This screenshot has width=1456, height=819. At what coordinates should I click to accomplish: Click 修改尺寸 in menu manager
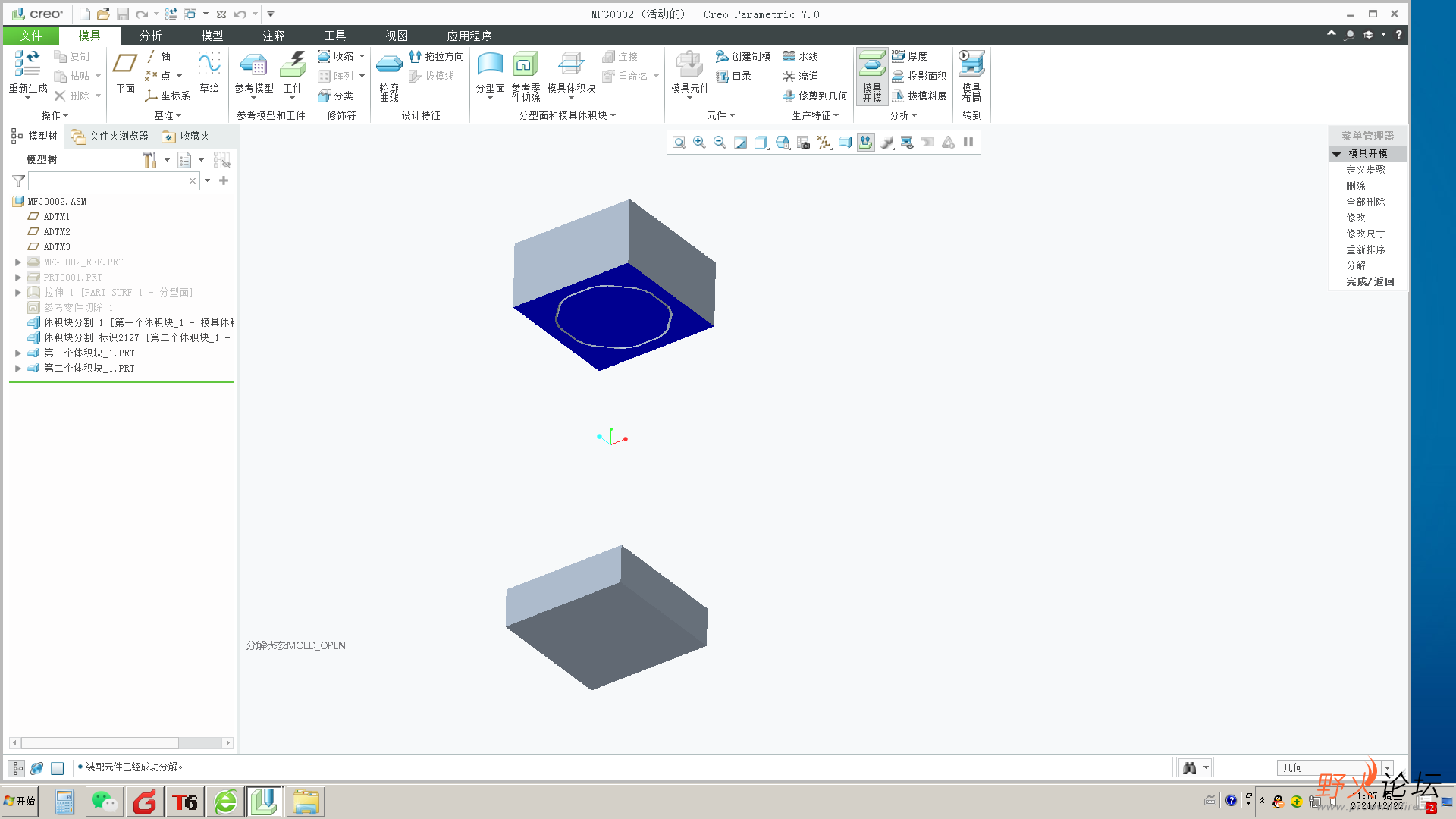pos(1365,234)
